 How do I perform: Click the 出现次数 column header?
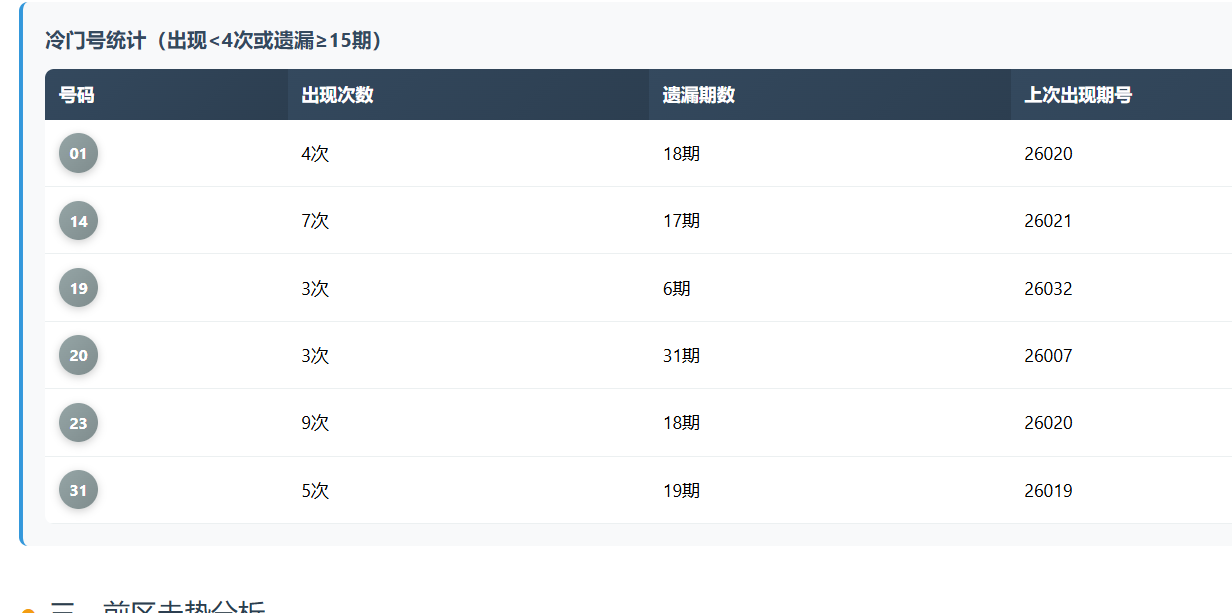[468, 95]
